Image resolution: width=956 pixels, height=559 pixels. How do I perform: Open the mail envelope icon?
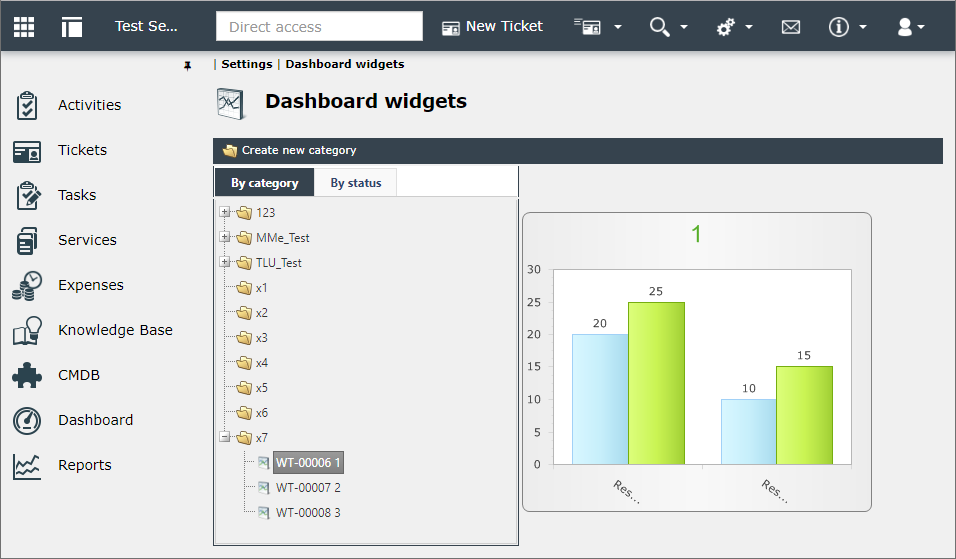coord(791,27)
